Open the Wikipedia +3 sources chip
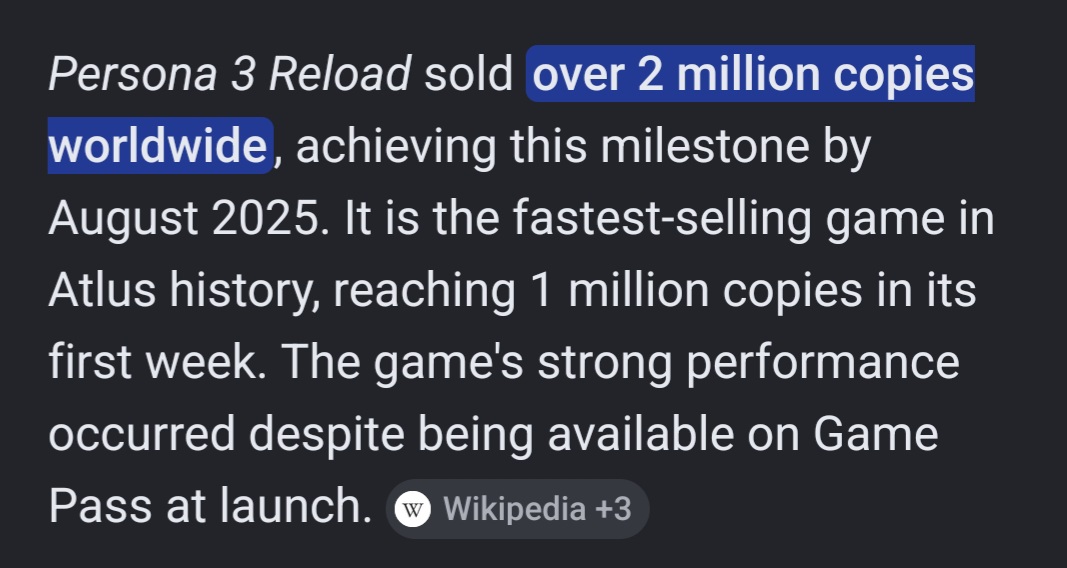Screen dimensions: 1067x568 click(x=517, y=509)
